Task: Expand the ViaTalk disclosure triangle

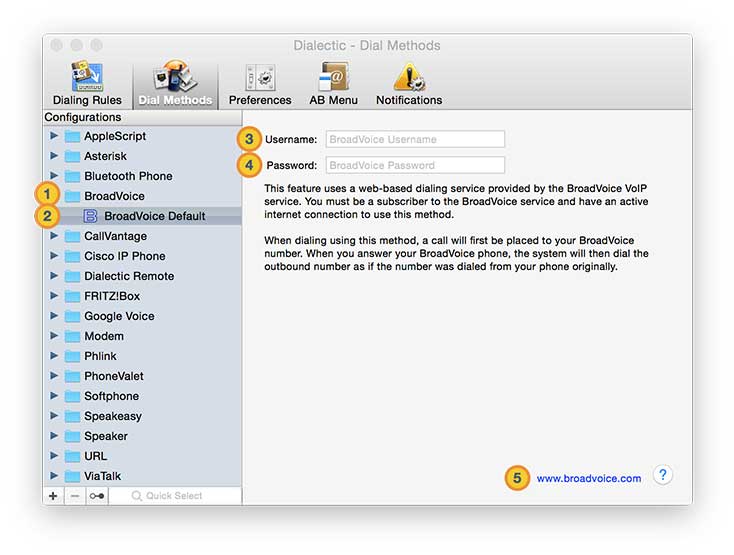Action: [x=54, y=476]
